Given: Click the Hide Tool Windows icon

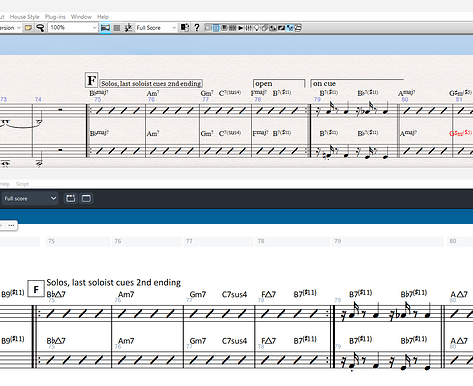Looking at the screenshot, I should (298, 28).
